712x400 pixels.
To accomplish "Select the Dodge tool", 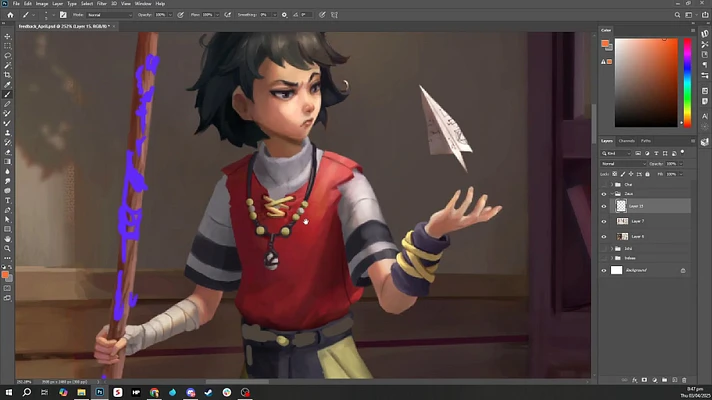I will click(7, 181).
